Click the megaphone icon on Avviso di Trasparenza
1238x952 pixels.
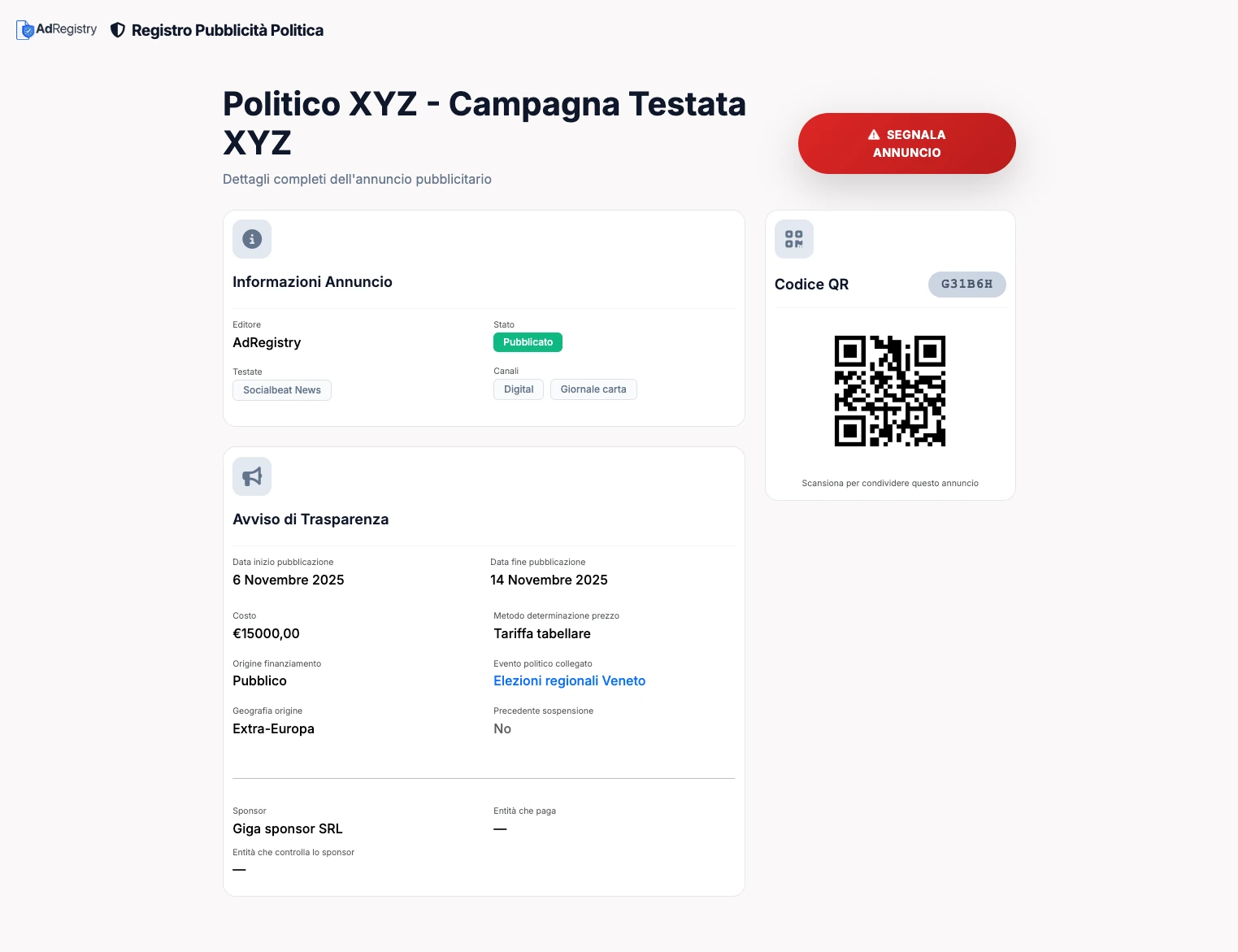[x=252, y=476]
